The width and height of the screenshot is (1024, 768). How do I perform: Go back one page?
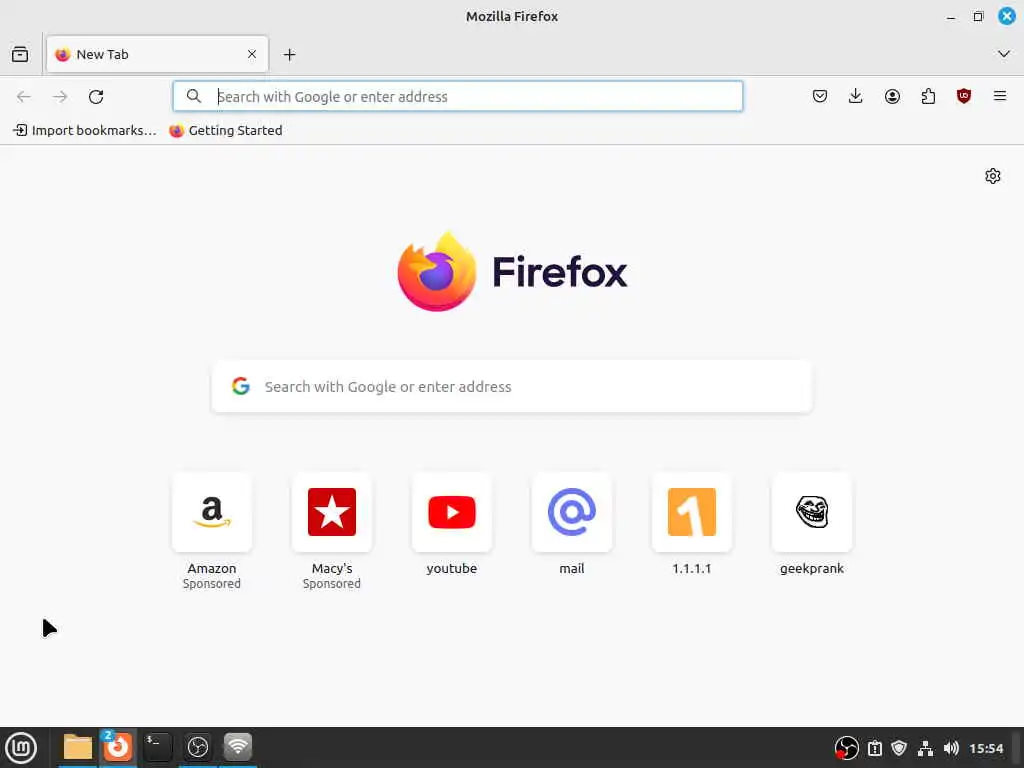tap(24, 97)
